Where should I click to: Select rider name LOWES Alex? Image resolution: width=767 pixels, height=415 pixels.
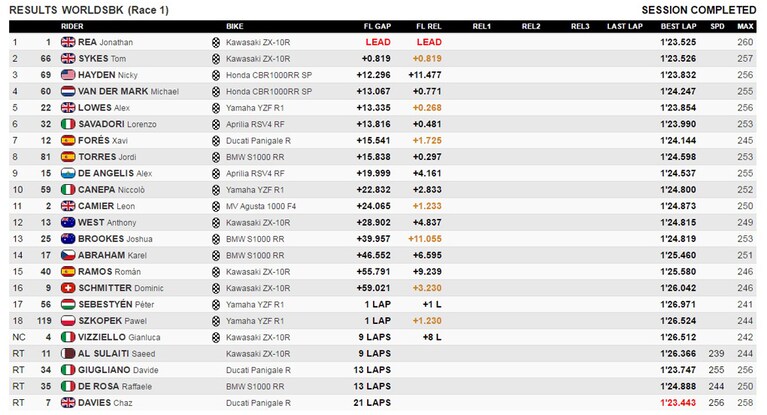[x=104, y=108]
